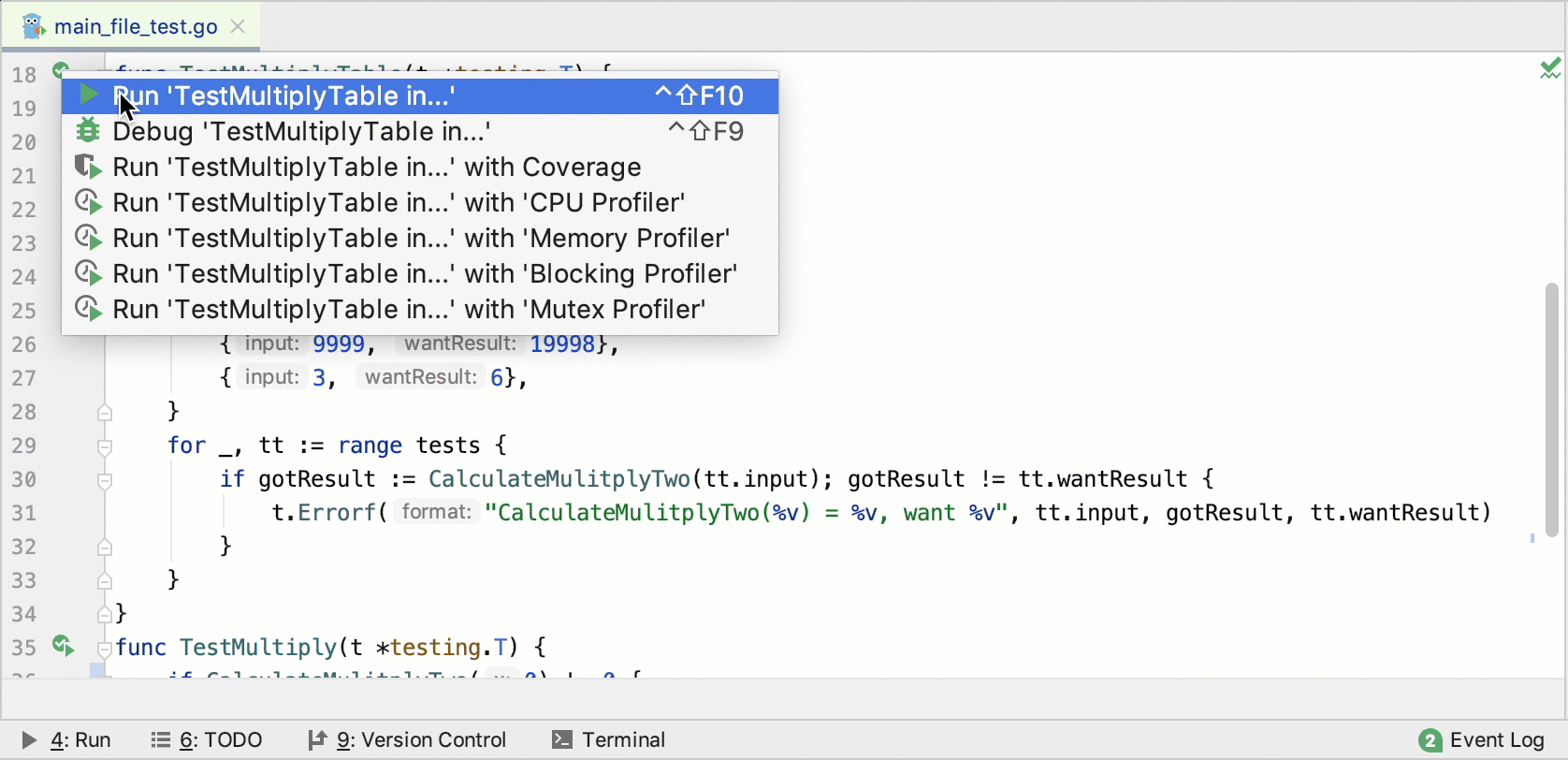Click the Terminal prompt icon

561,739
